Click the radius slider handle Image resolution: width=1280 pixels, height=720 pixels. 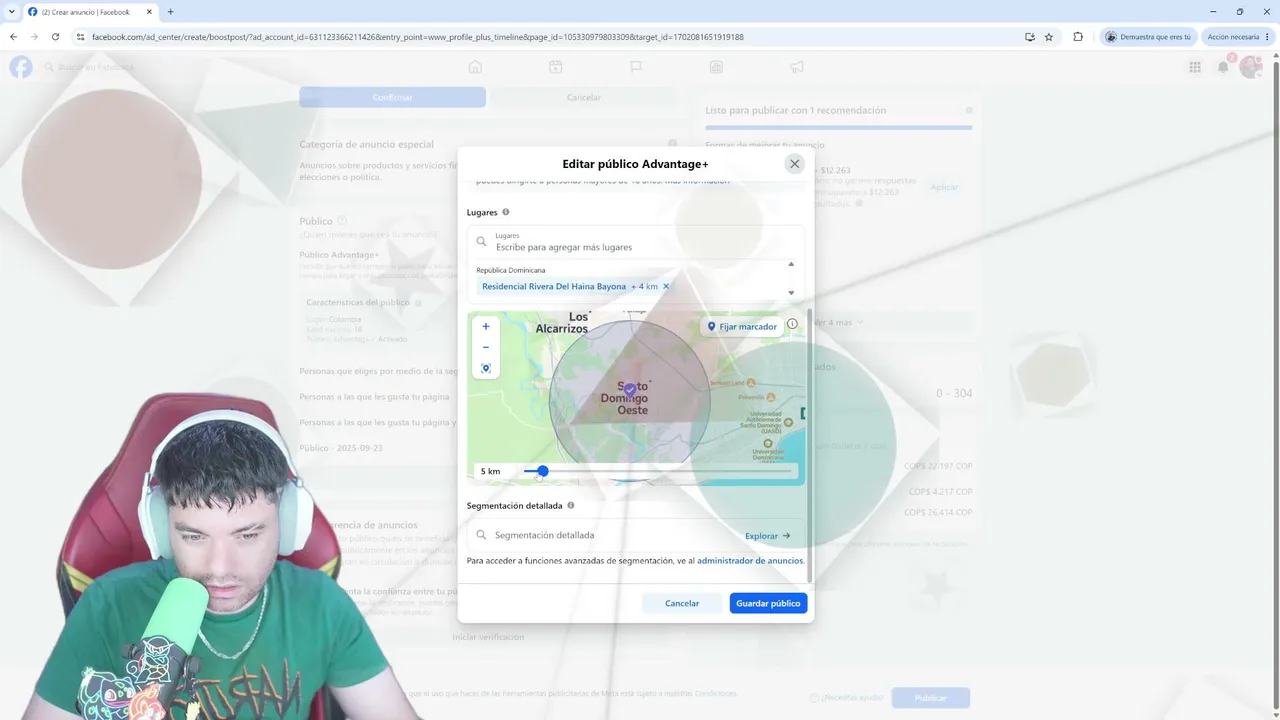pos(543,471)
